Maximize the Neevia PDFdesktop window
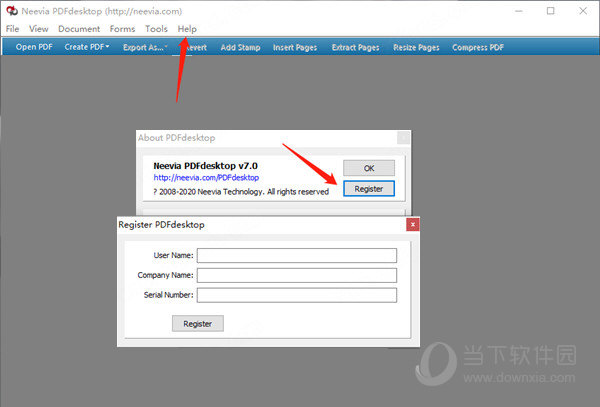The image size is (600, 407). point(551,11)
